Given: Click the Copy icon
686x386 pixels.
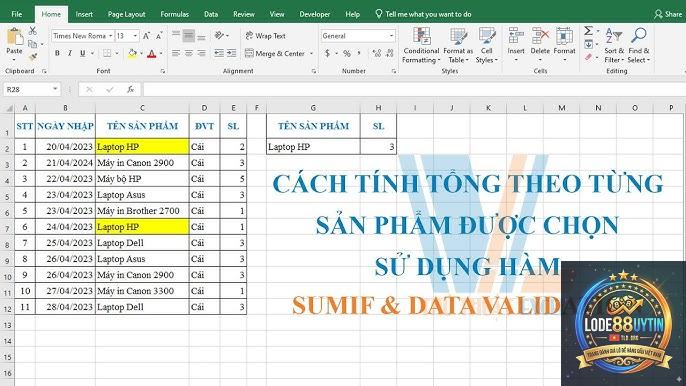Looking at the screenshot, I should [x=32, y=44].
